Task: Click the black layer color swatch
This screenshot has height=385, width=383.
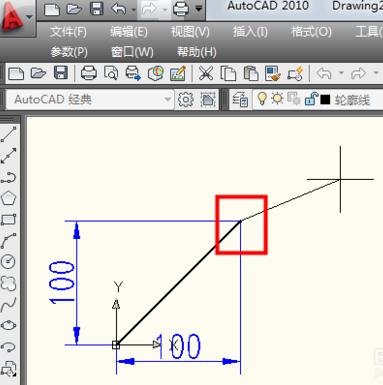Action: point(325,99)
